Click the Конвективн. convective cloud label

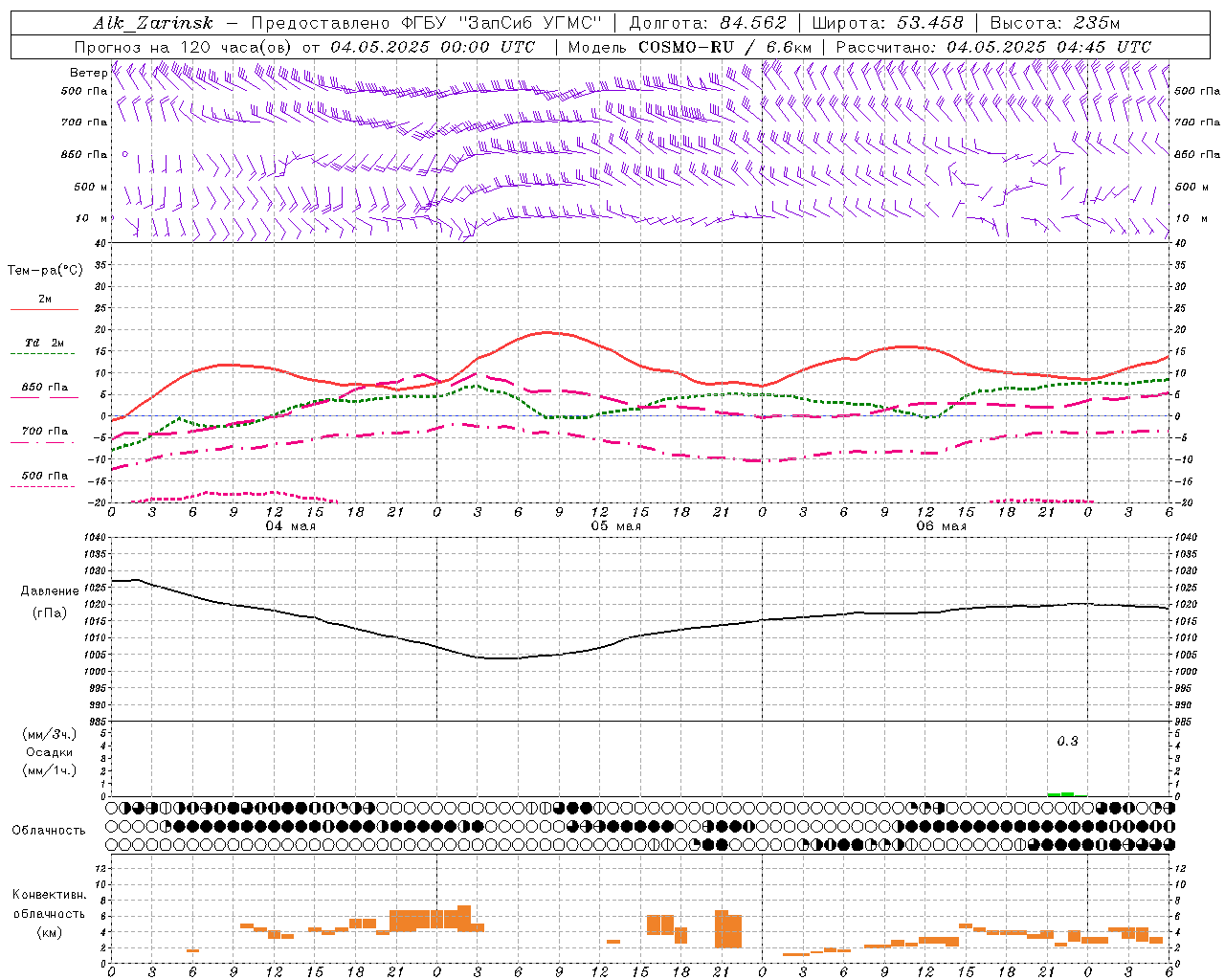pos(49,895)
